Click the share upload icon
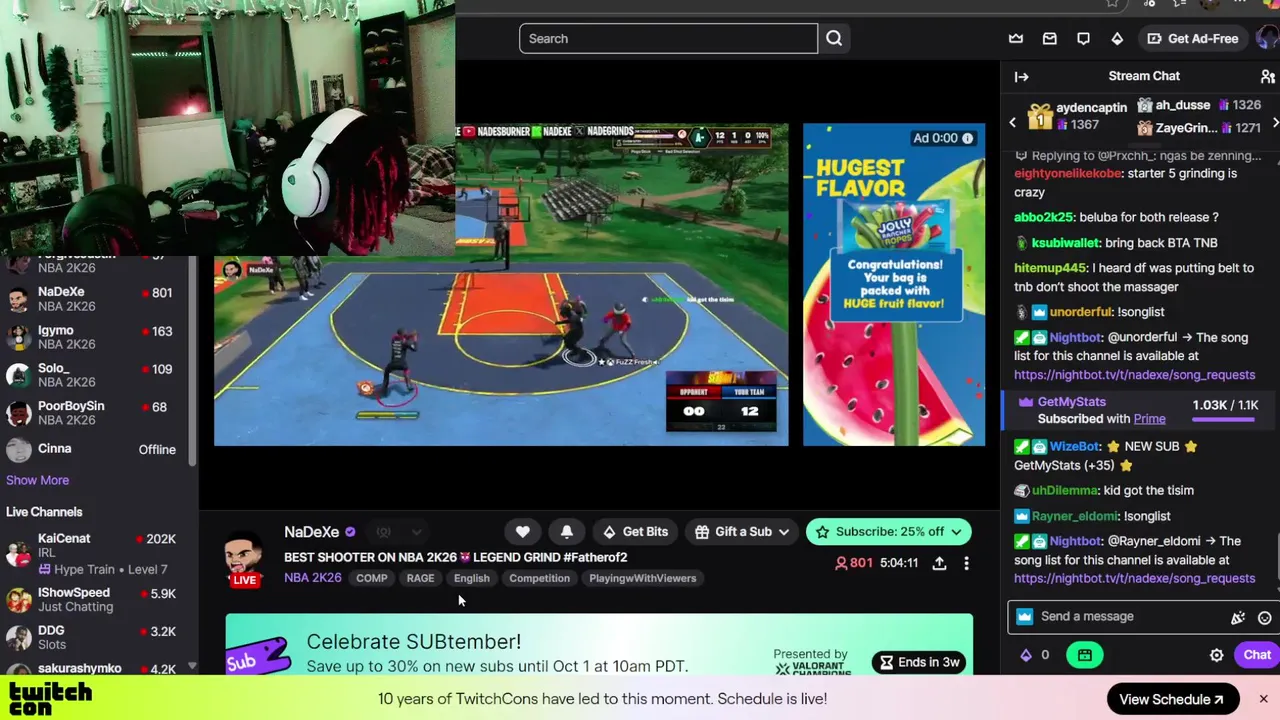This screenshot has height=720, width=1280. (939, 564)
